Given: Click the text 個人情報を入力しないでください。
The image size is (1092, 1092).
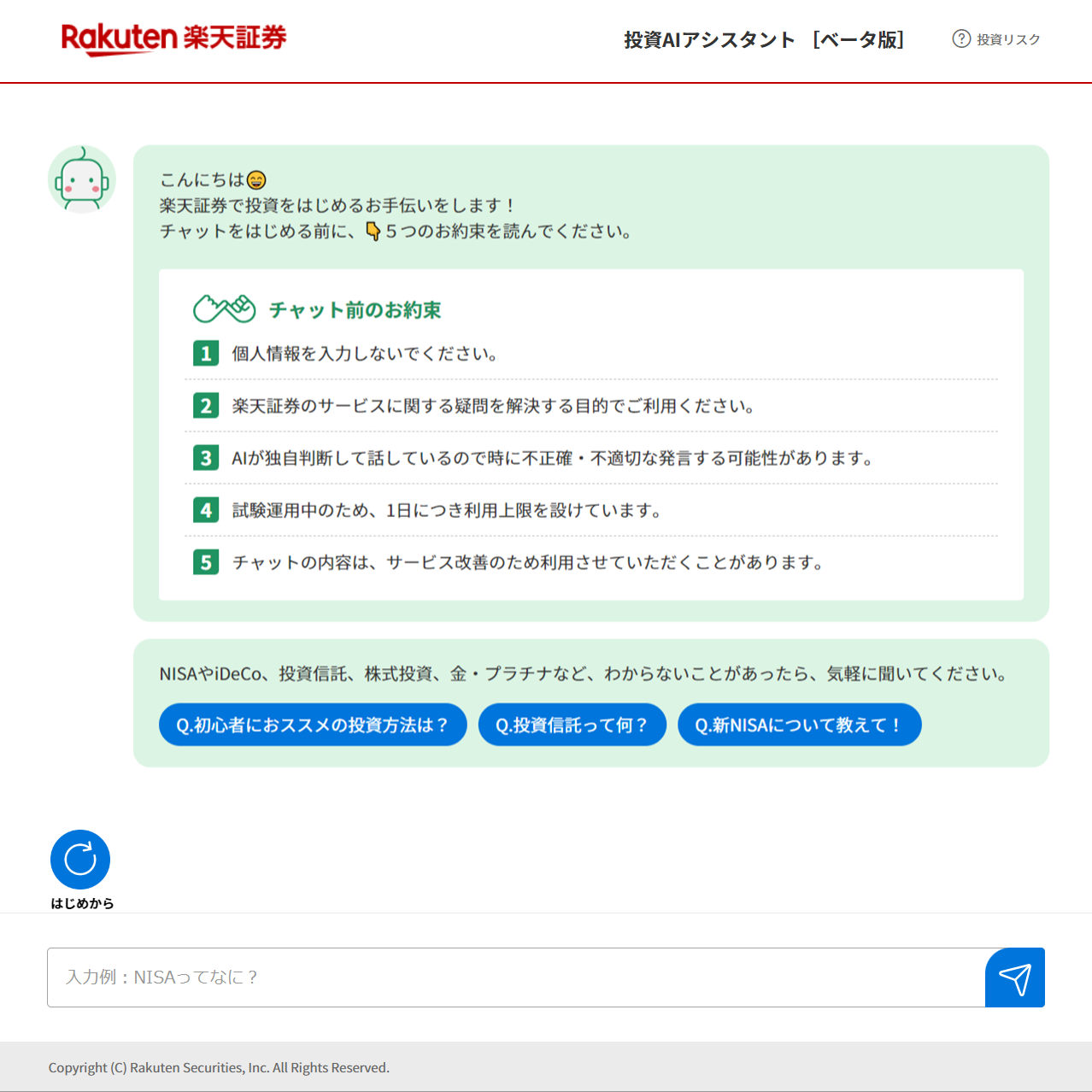Looking at the screenshot, I should pos(366,354).
